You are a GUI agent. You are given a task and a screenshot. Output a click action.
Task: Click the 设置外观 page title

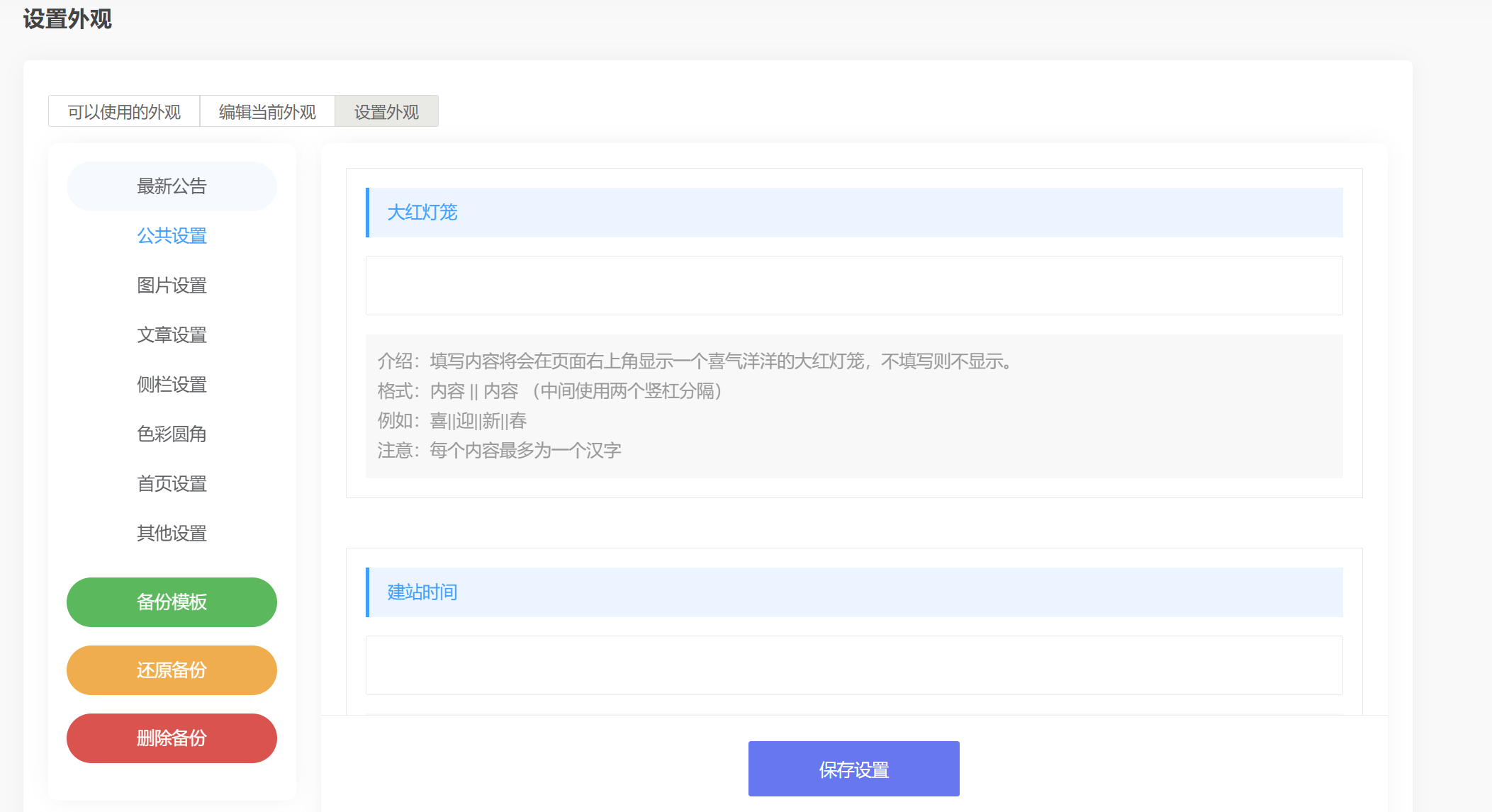tap(67, 19)
